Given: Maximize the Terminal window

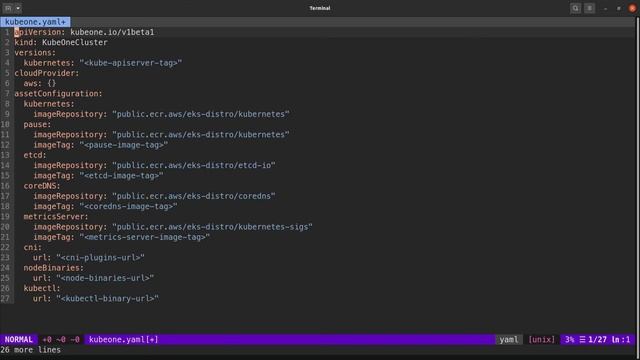Looking at the screenshot, I should pos(619,8).
